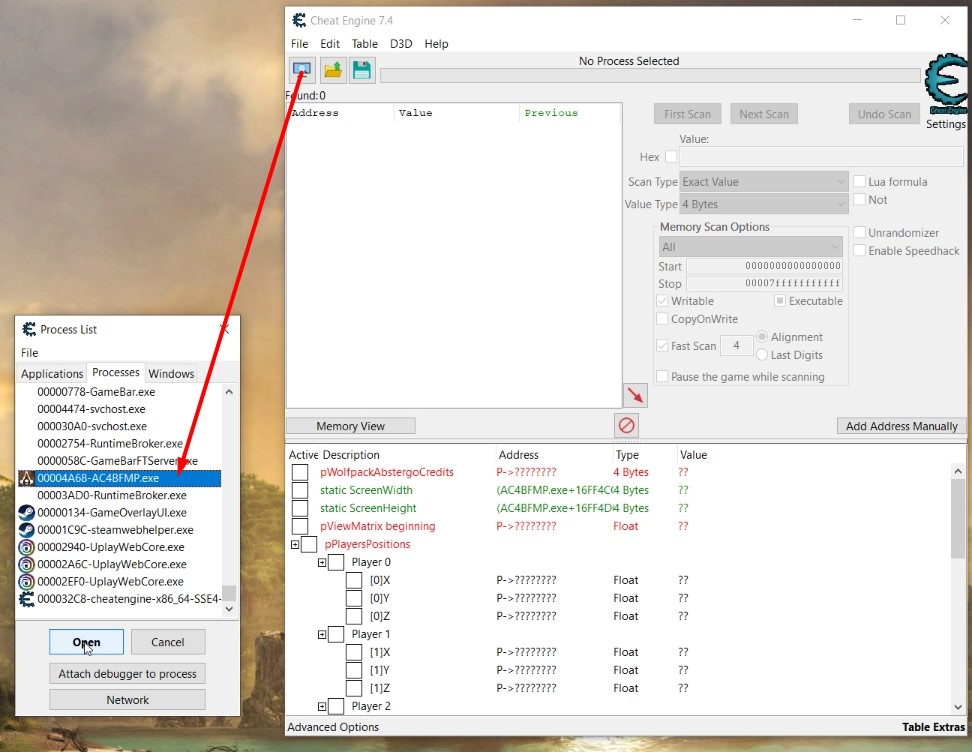Open Process List File menu
The height and width of the screenshot is (752, 972).
pos(29,352)
